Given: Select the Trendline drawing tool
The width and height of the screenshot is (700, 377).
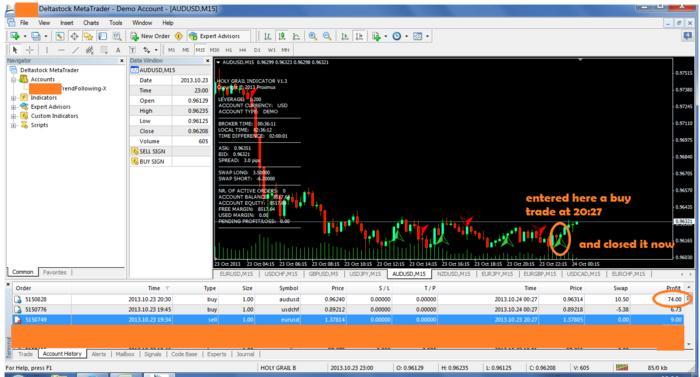Looking at the screenshot, I should (75, 50).
